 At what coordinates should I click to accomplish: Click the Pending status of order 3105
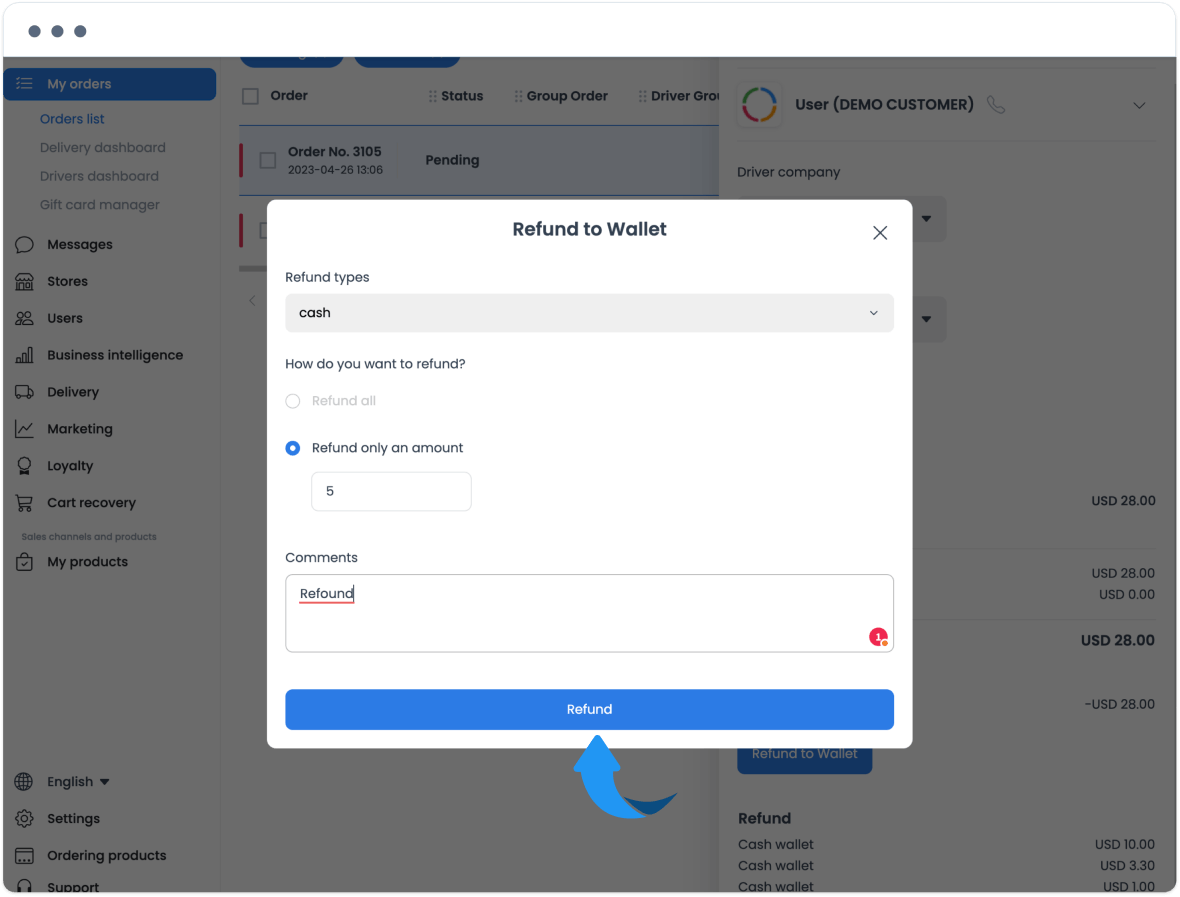click(x=452, y=160)
